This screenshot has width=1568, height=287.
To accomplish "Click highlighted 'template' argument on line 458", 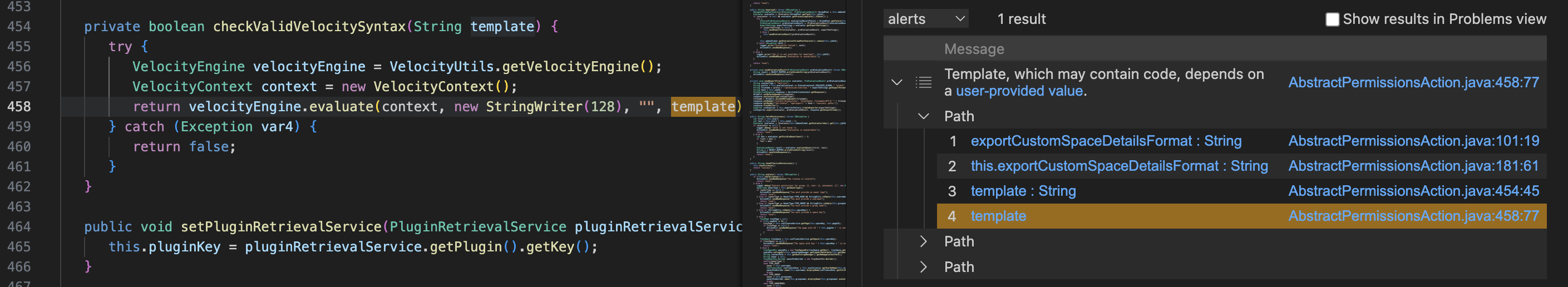I will [x=702, y=107].
